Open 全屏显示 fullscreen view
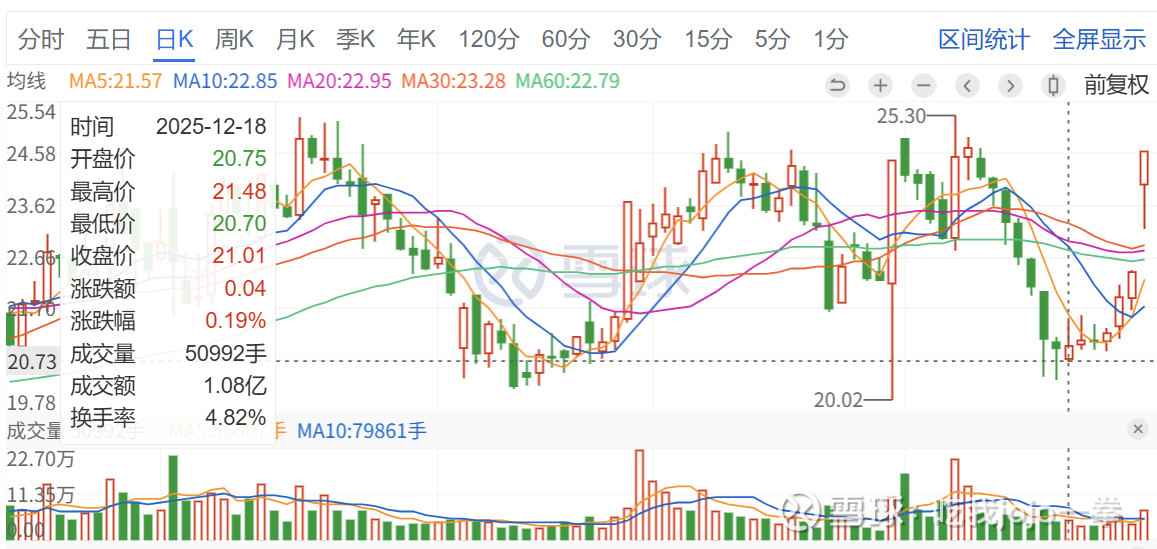The image size is (1157, 549). (1099, 39)
